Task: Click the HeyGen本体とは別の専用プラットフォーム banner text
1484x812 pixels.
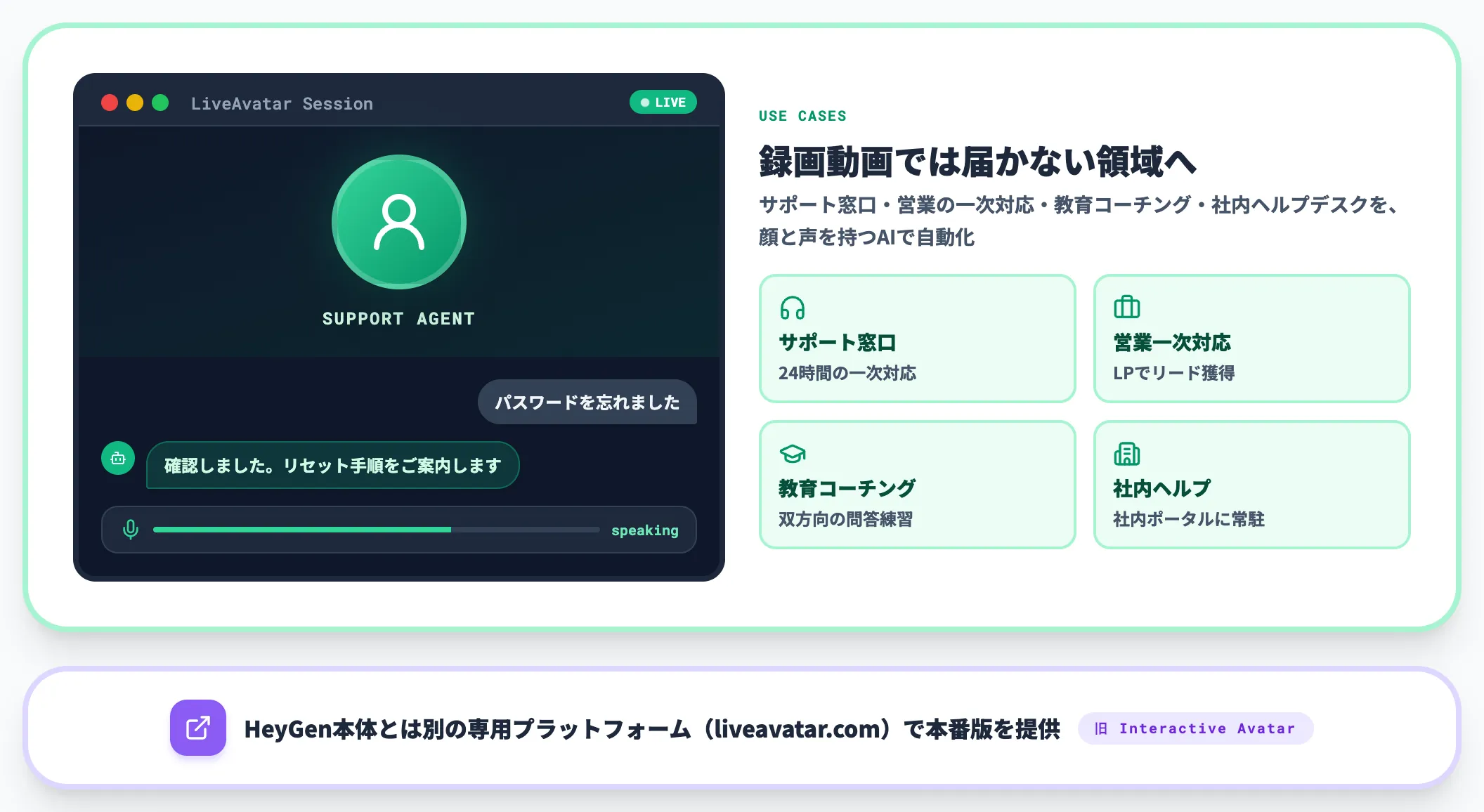Action: point(652,729)
